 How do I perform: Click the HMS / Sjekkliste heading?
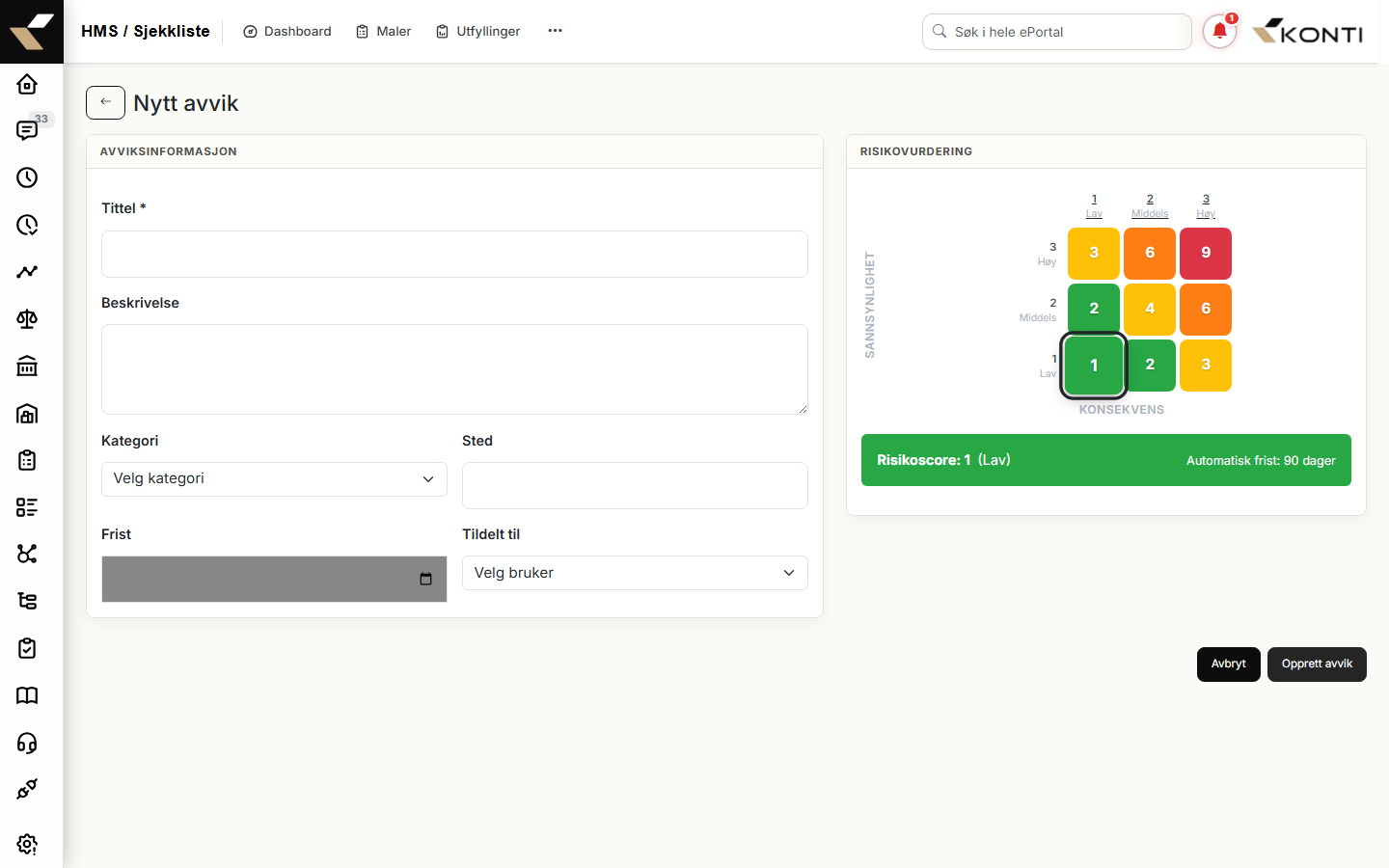[146, 32]
